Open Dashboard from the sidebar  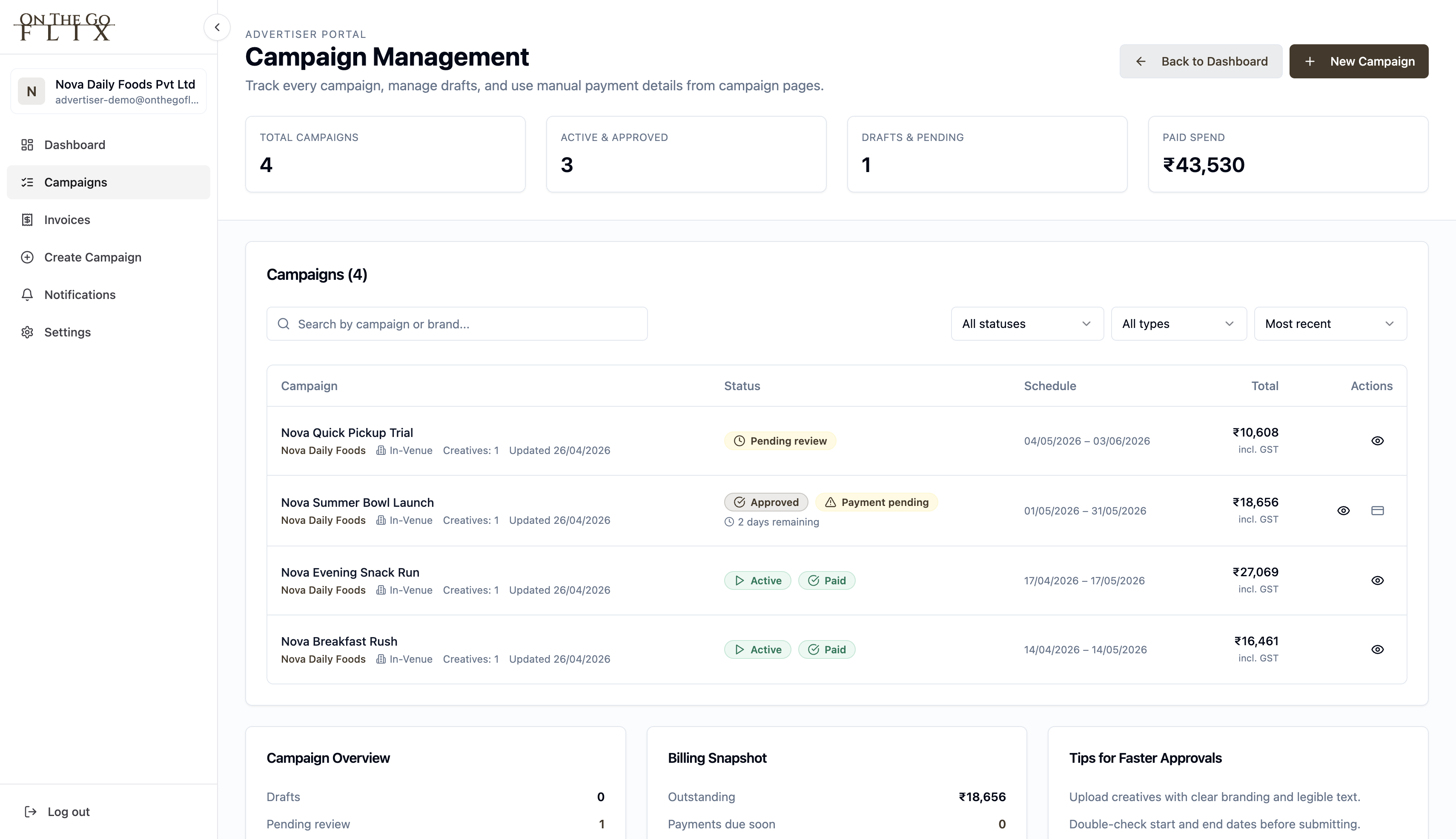click(108, 145)
